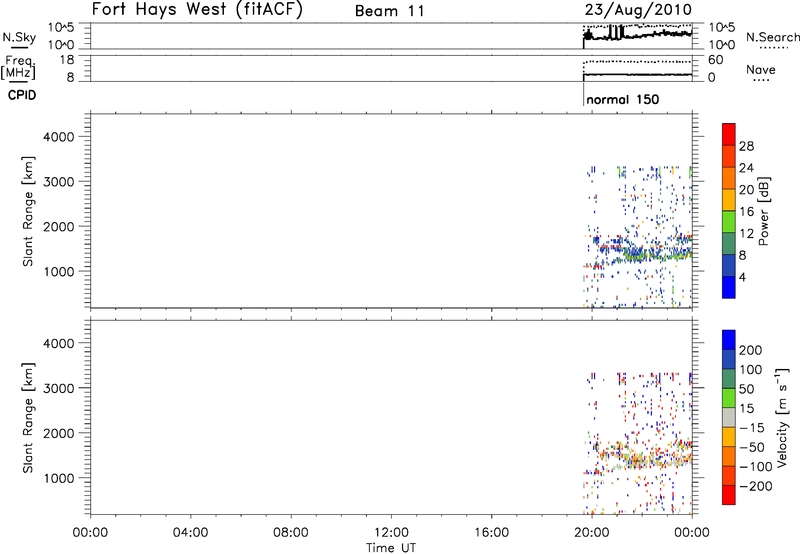Viewport: 800px width, 554px height.
Task: Click the '08:00' time tick label
Action: [x=291, y=533]
